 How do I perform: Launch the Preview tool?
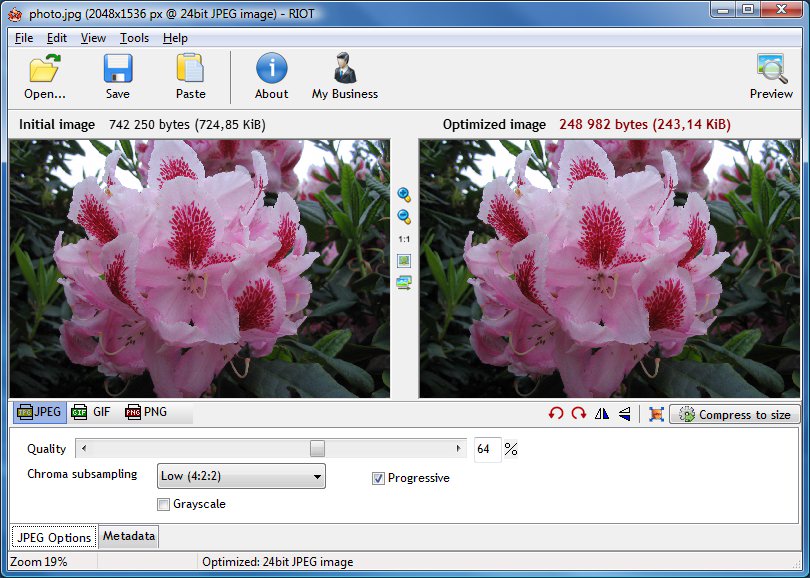pyautogui.click(x=771, y=76)
